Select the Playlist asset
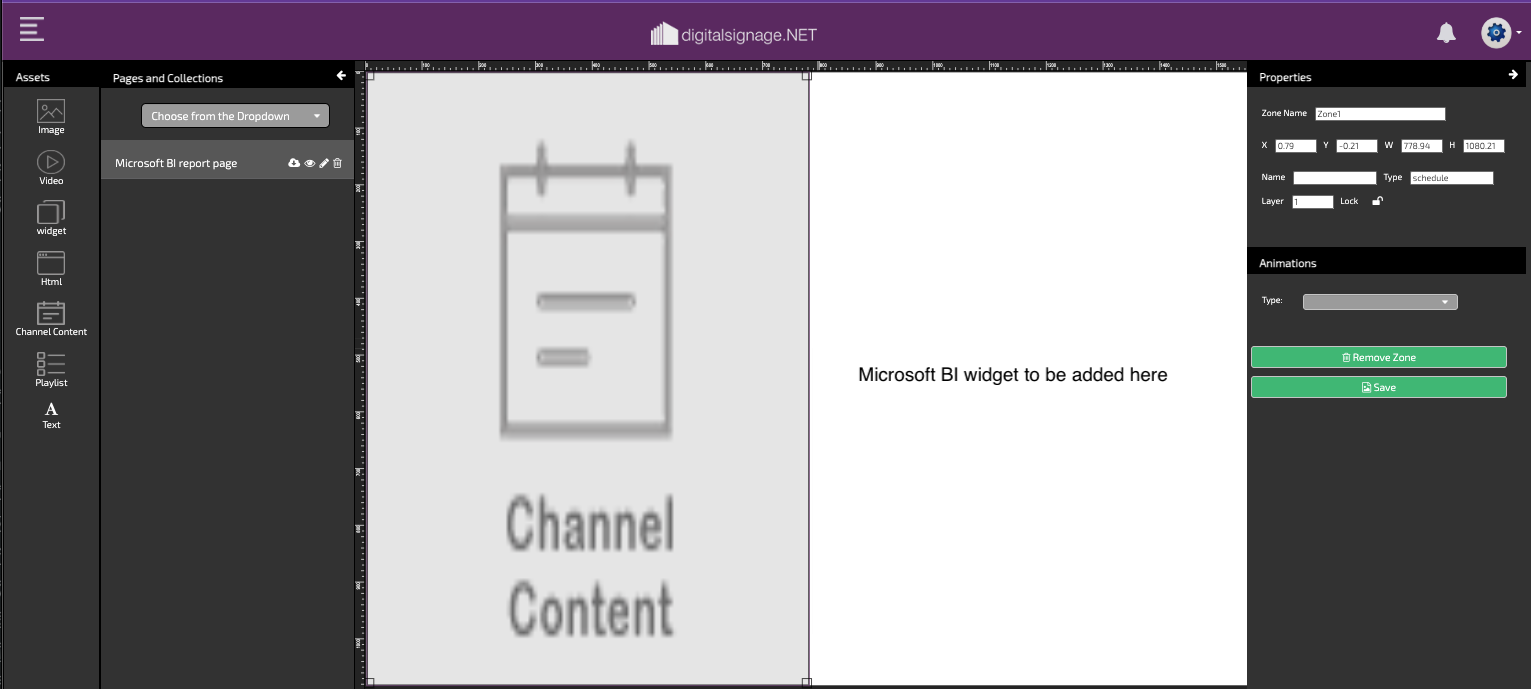This screenshot has height=689, width=1531. coord(51,370)
